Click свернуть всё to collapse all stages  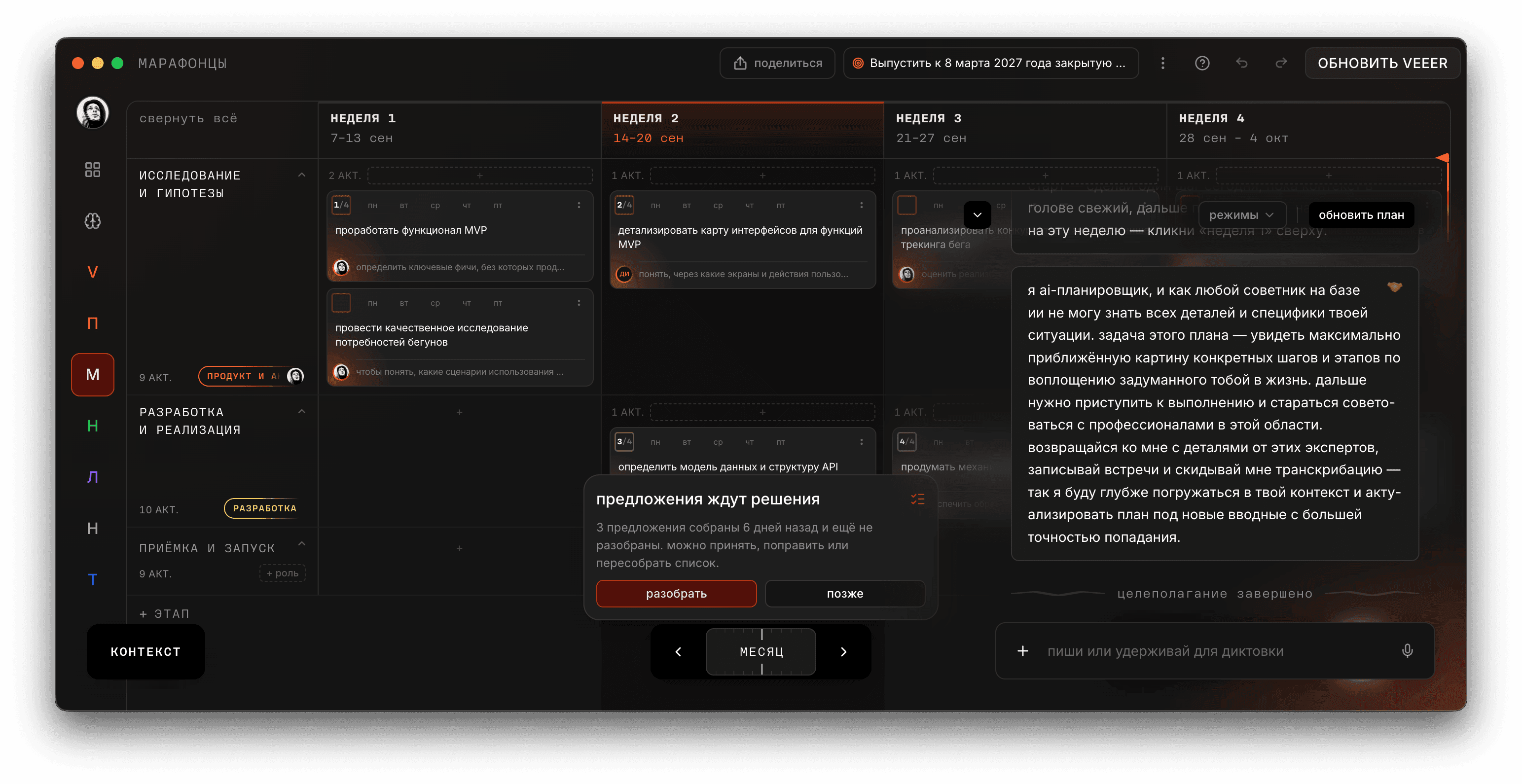[x=188, y=118]
